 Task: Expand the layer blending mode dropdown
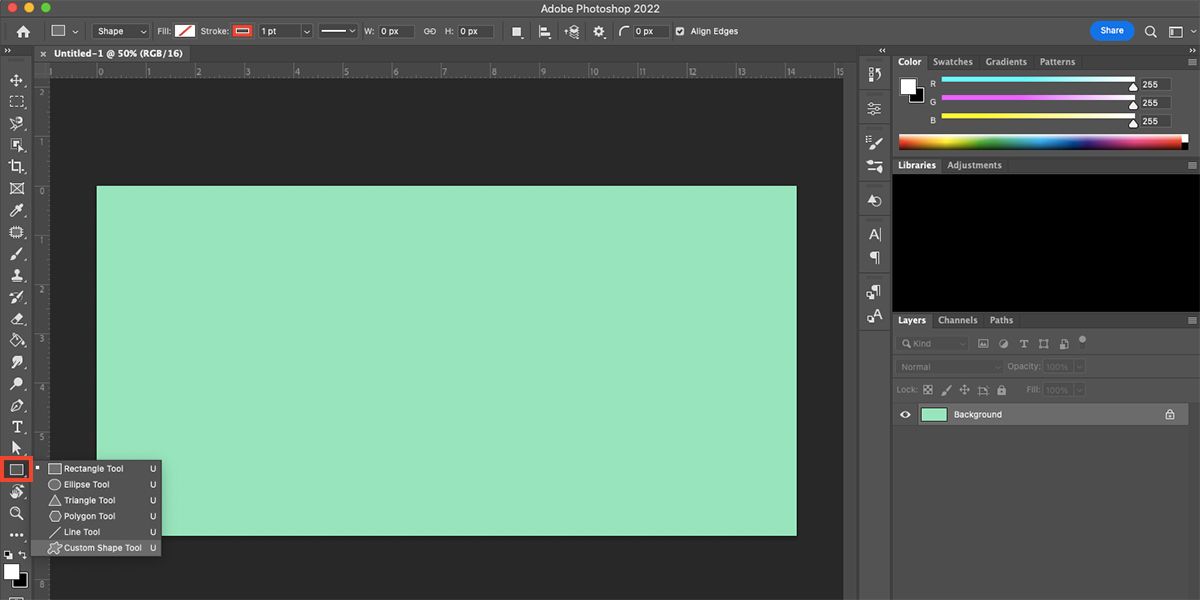947,366
